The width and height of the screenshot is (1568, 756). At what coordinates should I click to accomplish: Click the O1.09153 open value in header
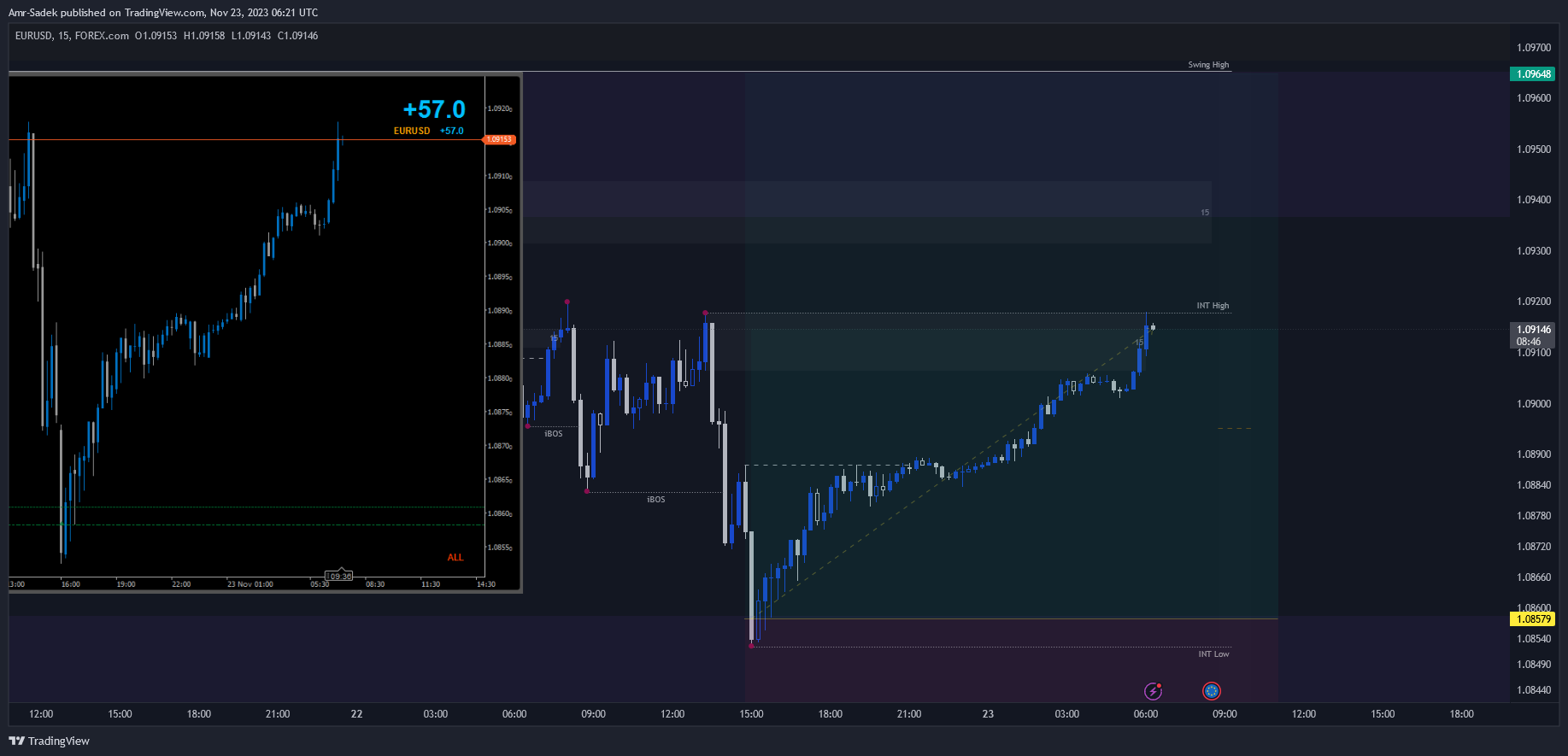click(156, 36)
